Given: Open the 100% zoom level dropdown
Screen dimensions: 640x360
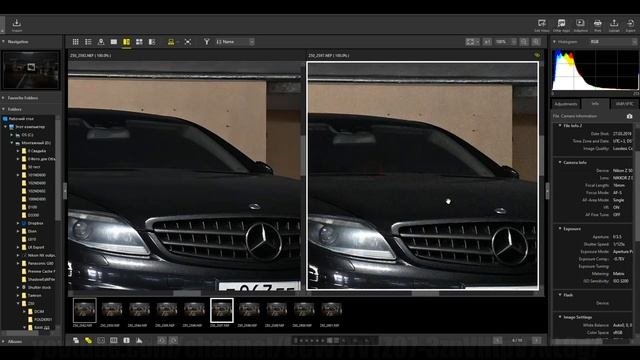Looking at the screenshot, I should coord(505,42).
